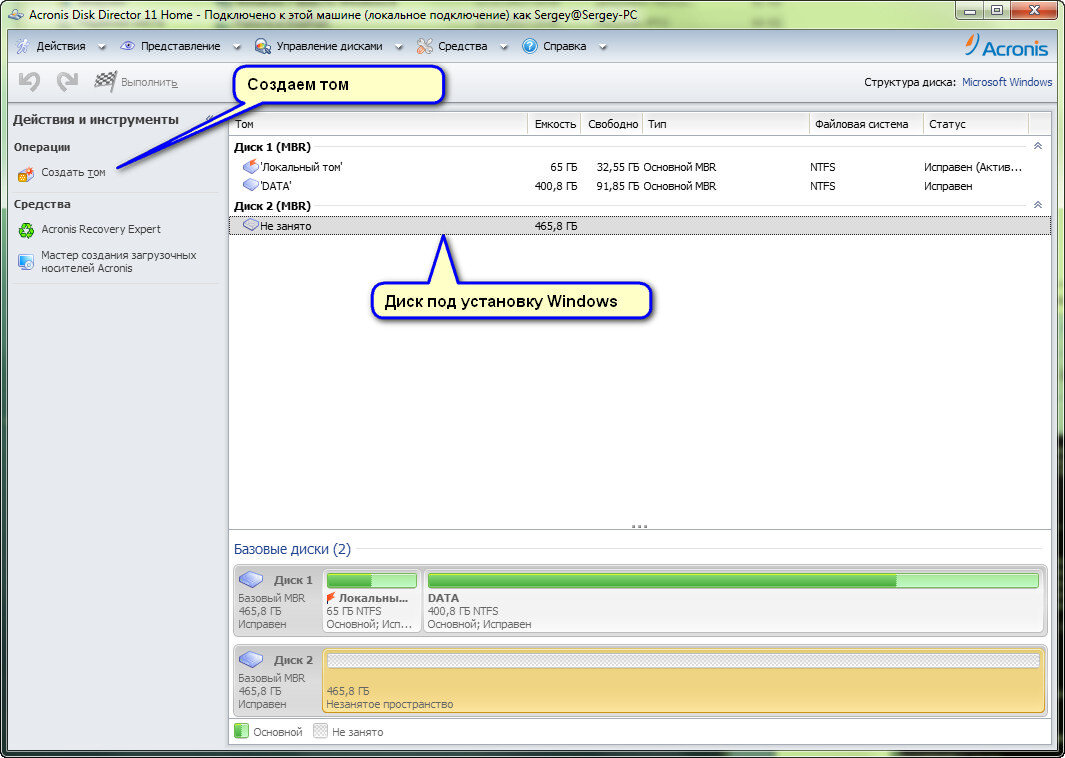Image resolution: width=1065 pixels, height=758 pixels.
Task: Click the DATA green usage bar
Action: [734, 581]
